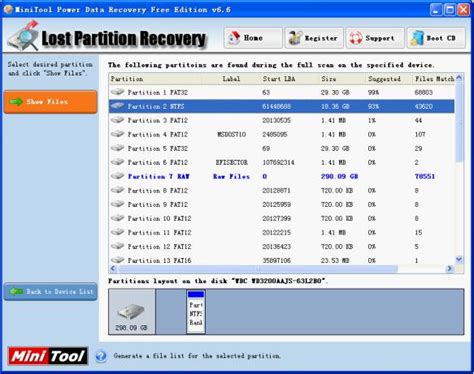Screen dimensions: 474x374
Task: Click the drive icon of Partition 1 FAT32
Action: (117, 92)
